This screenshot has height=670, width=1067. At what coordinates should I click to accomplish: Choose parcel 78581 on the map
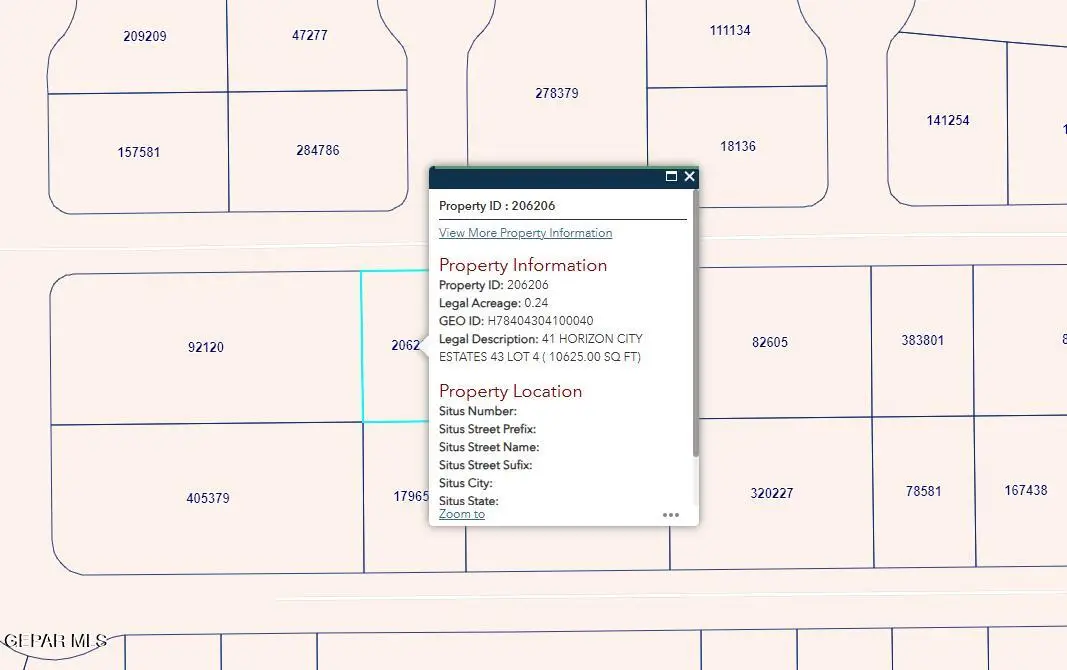point(923,491)
